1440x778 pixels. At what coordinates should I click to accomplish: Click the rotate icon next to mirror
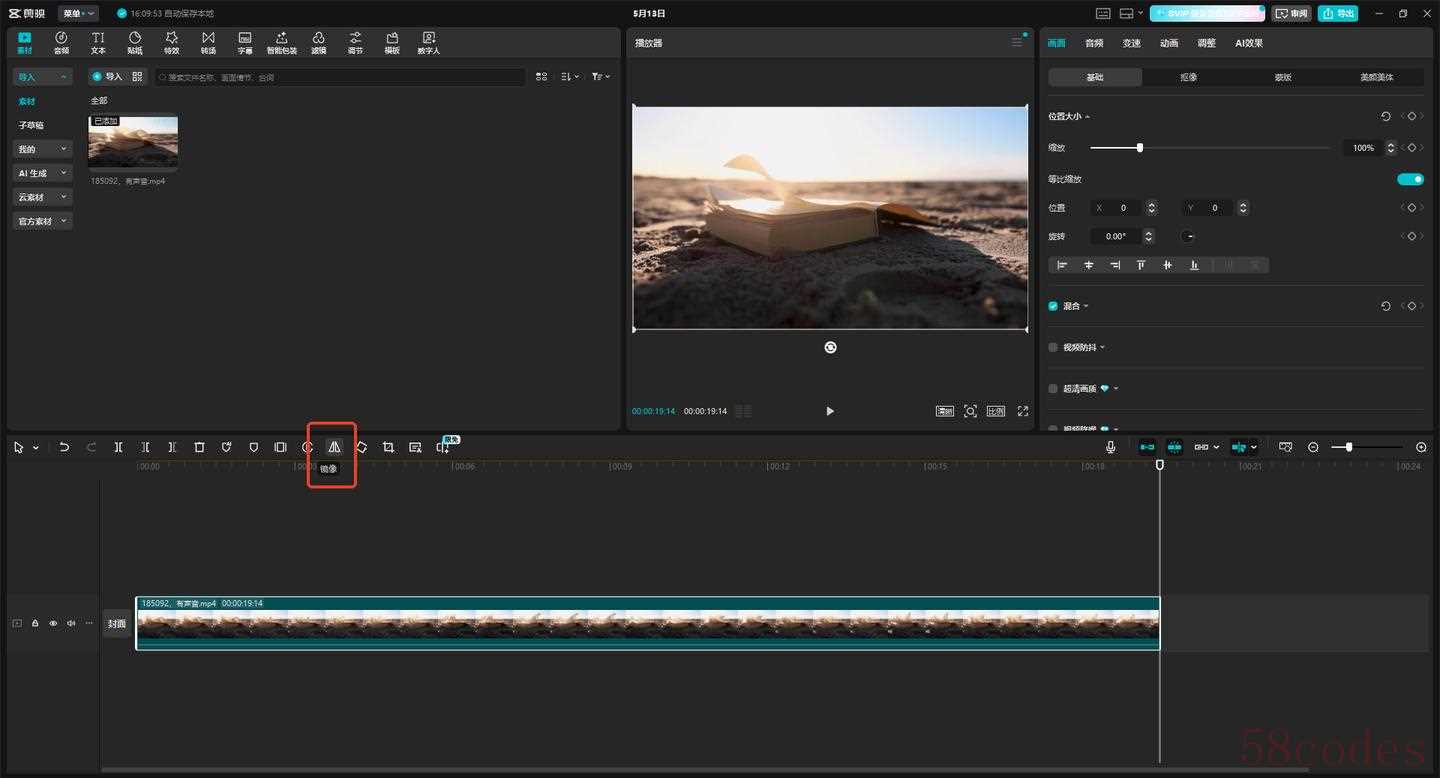coord(361,447)
